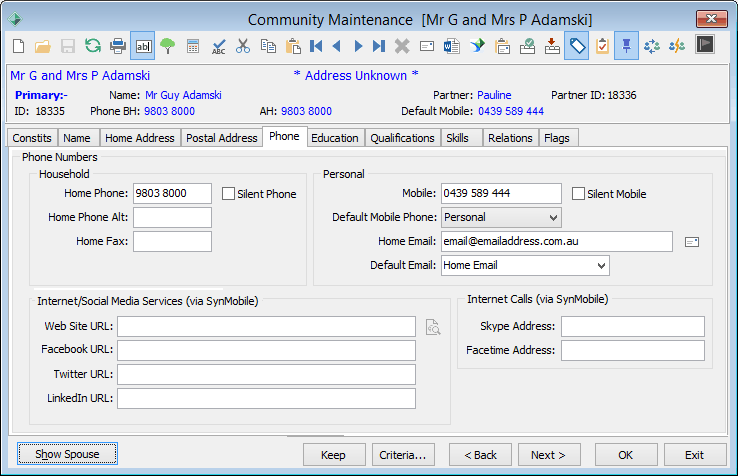
Task: Switch to the Name tab
Action: point(77,138)
